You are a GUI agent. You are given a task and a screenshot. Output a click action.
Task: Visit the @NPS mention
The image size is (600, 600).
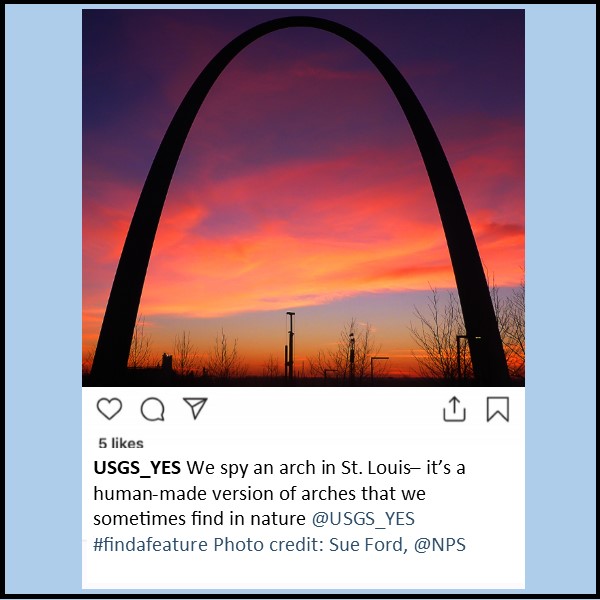[x=440, y=545]
